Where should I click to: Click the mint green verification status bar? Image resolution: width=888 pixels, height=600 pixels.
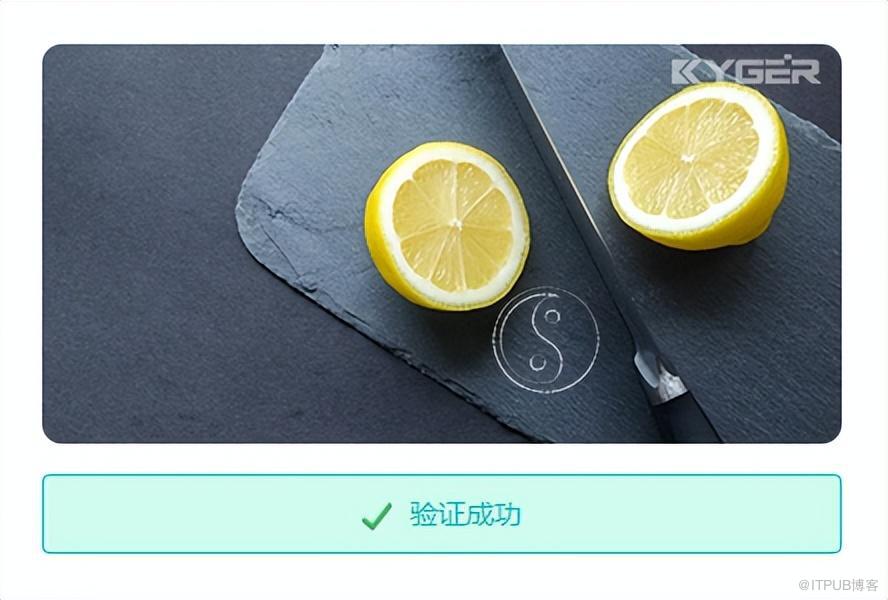(x=442, y=514)
